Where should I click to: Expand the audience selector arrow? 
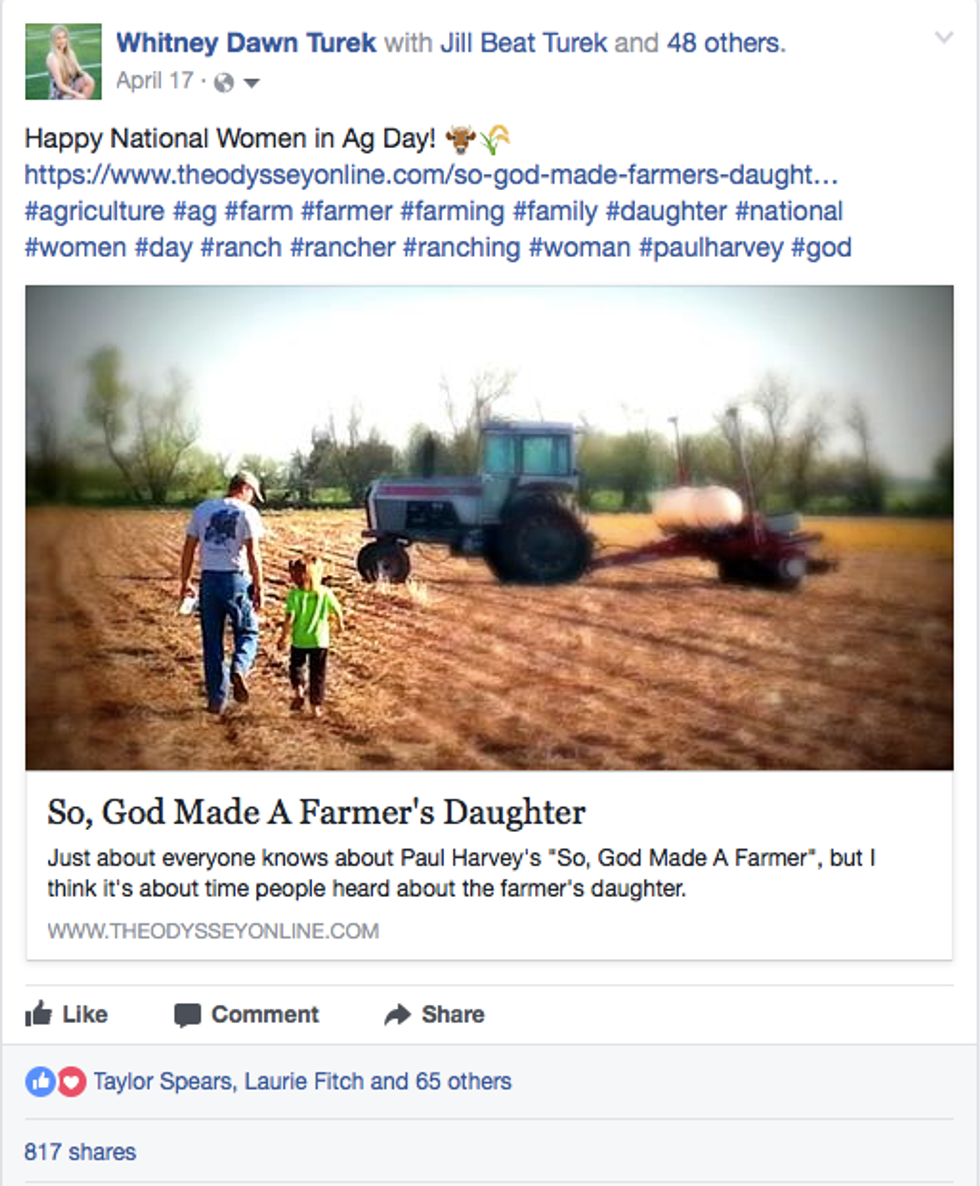click(251, 84)
